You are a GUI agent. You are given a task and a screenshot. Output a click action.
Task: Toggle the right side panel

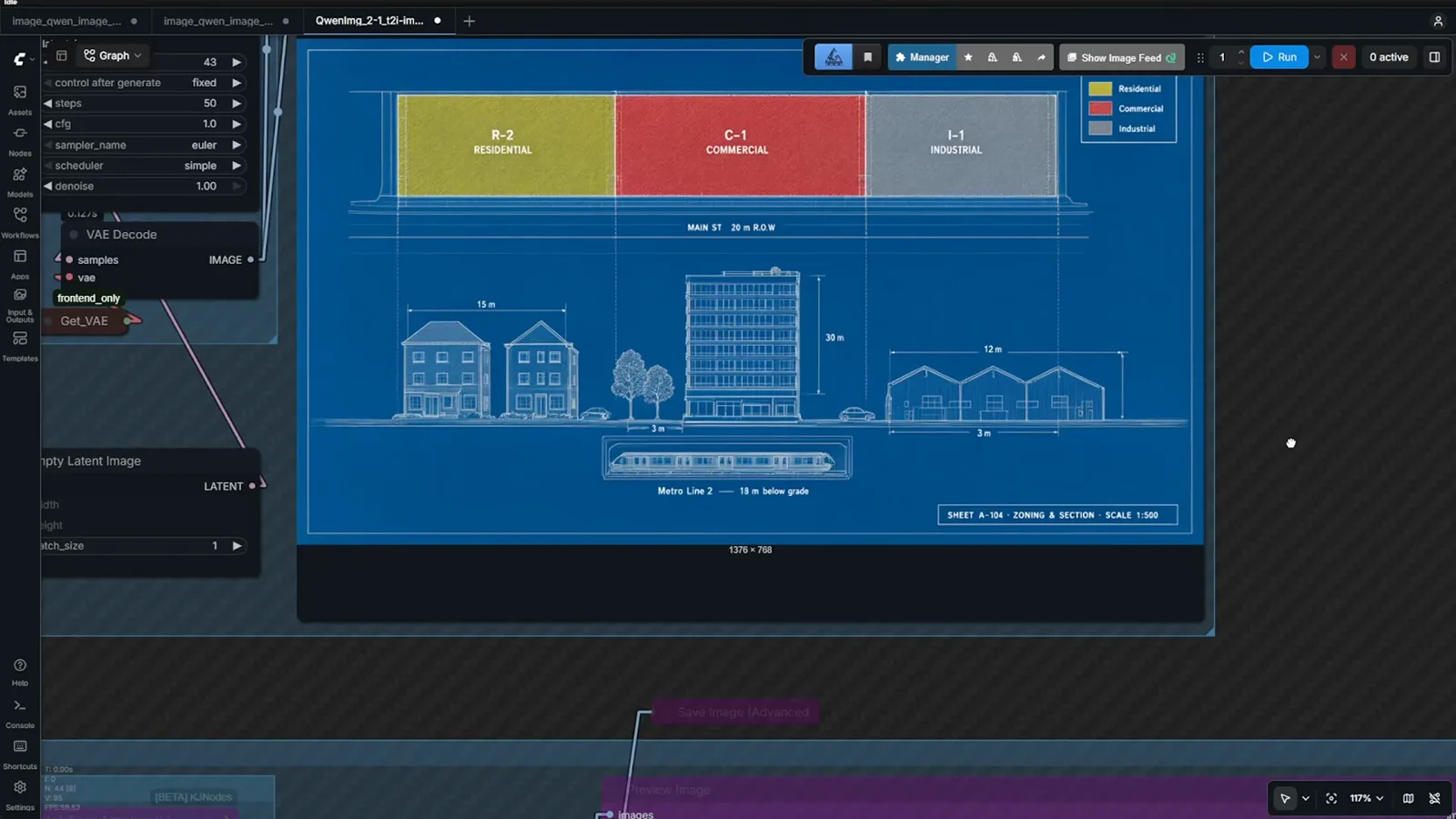(x=1434, y=57)
